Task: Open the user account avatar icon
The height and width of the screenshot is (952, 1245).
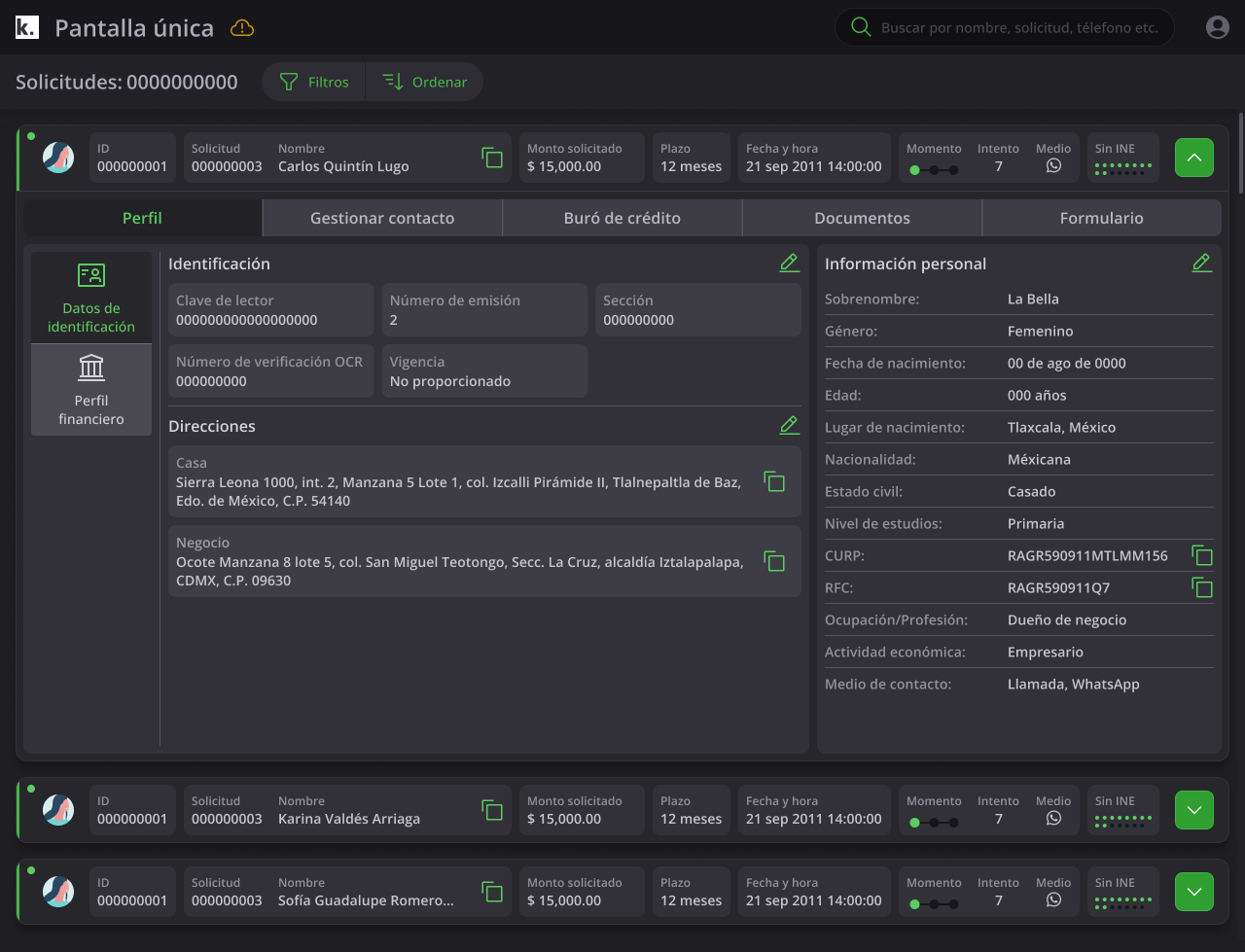Action: pyautogui.click(x=1217, y=27)
